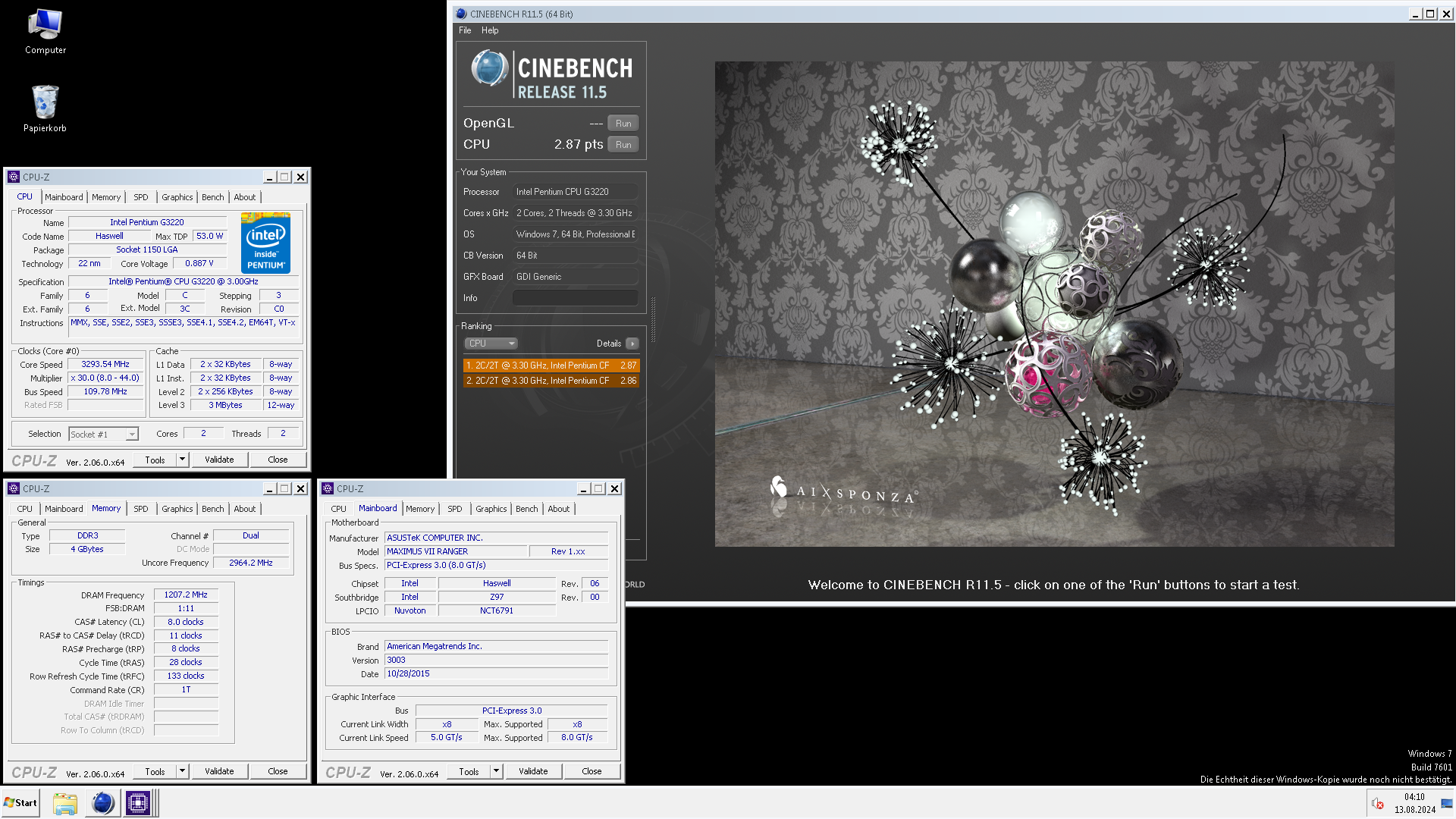
Task: Open the Details arrow in Ranking
Action: pyautogui.click(x=632, y=344)
